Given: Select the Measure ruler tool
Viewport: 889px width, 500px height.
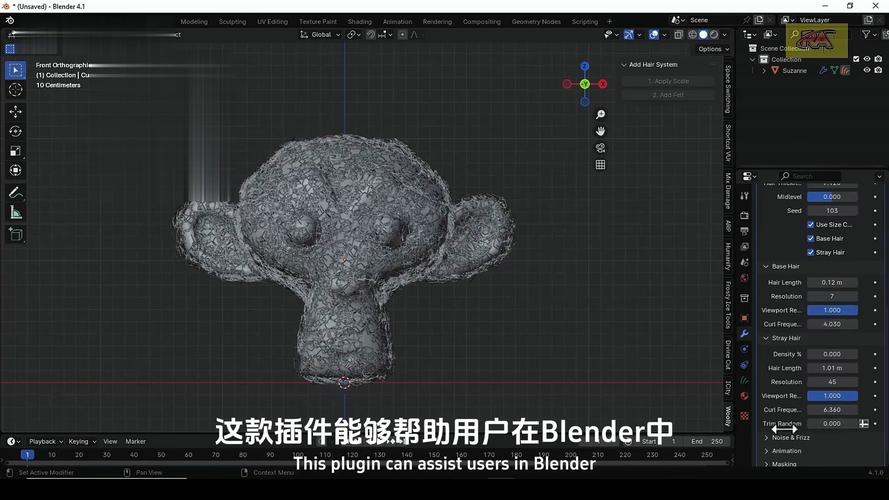Looking at the screenshot, I should pos(15,213).
